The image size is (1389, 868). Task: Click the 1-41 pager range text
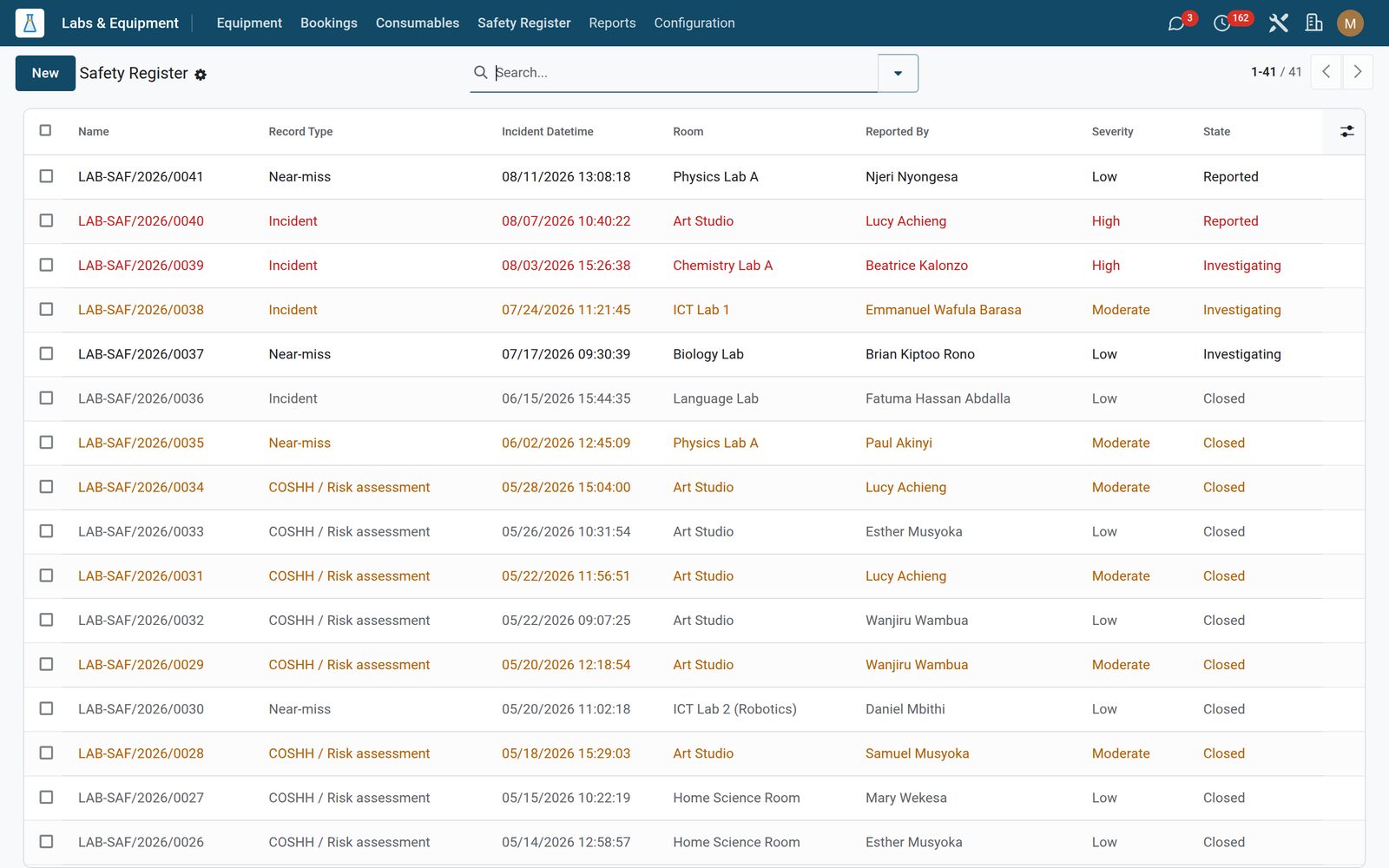(1263, 72)
